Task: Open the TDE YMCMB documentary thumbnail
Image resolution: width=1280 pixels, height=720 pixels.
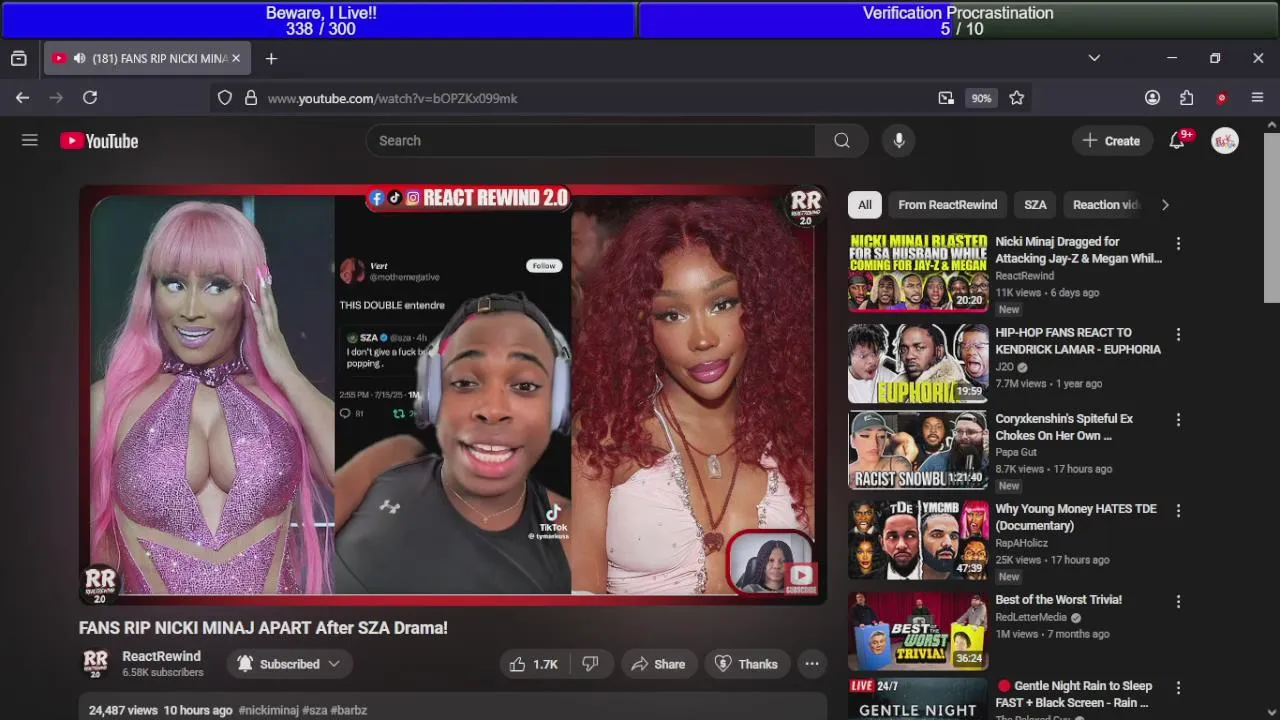Action: pos(918,540)
